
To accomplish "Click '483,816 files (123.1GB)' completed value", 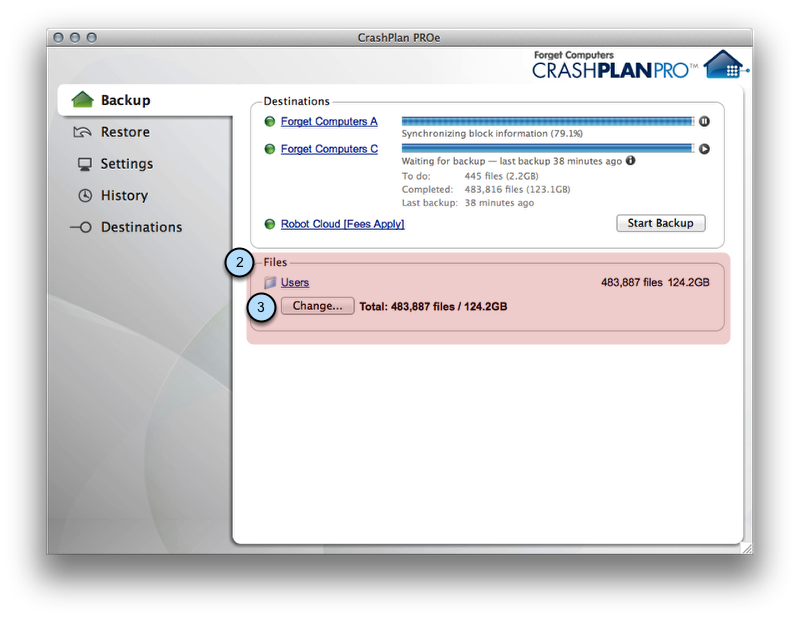I will click(x=517, y=189).
